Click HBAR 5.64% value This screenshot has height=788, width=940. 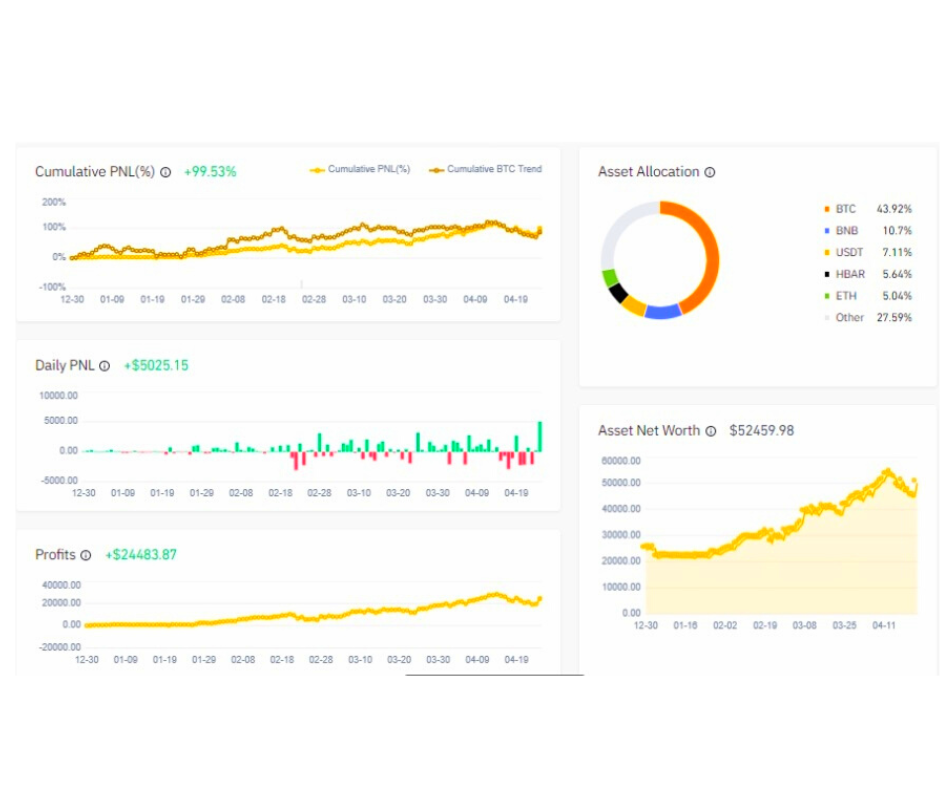coord(897,274)
